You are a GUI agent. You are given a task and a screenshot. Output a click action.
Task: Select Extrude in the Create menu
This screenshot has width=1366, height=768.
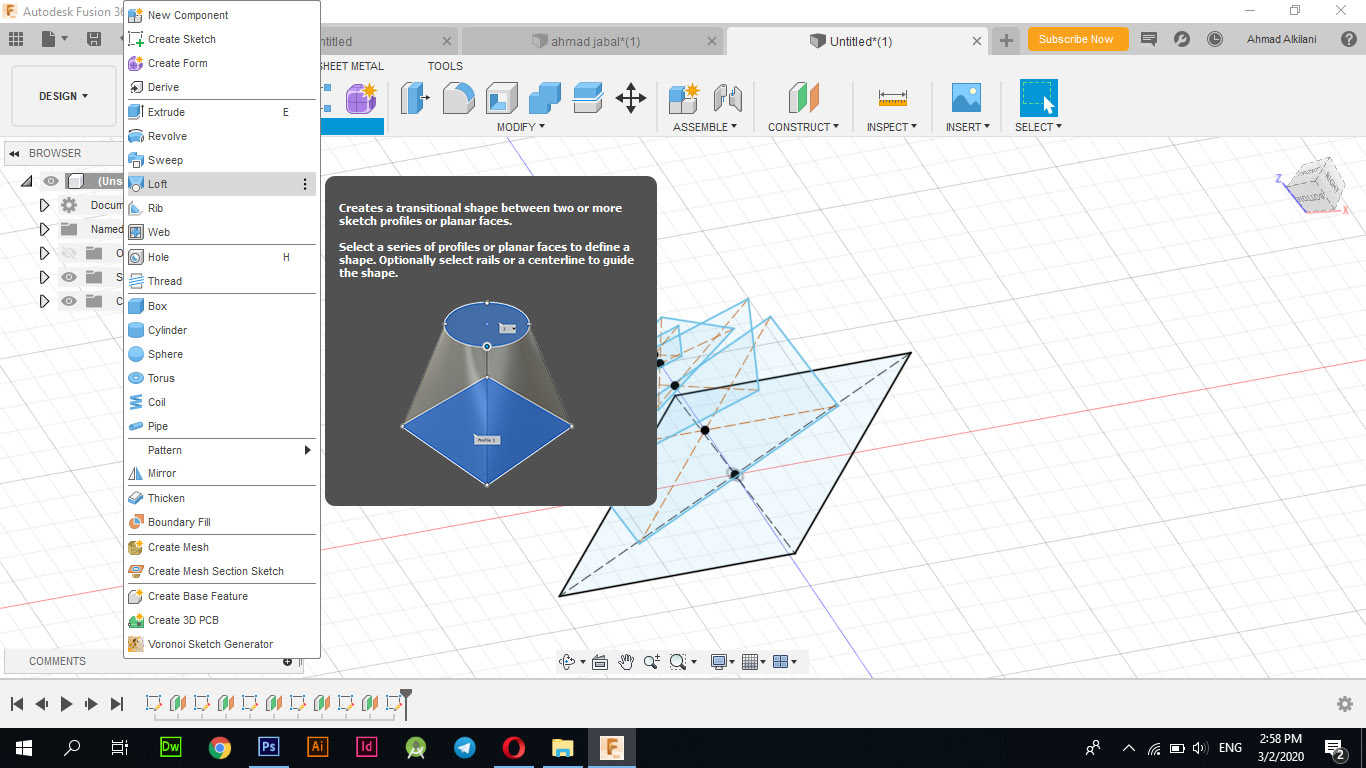[x=220, y=112]
